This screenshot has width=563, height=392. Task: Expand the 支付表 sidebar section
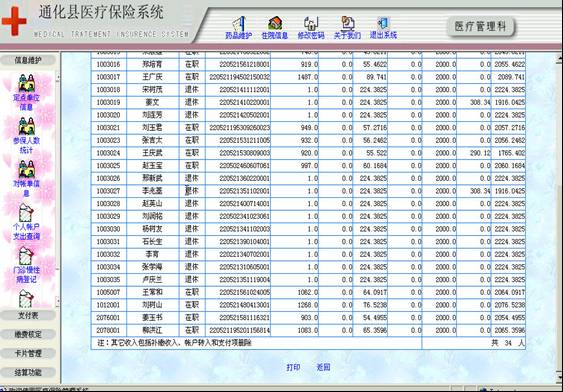click(28, 316)
